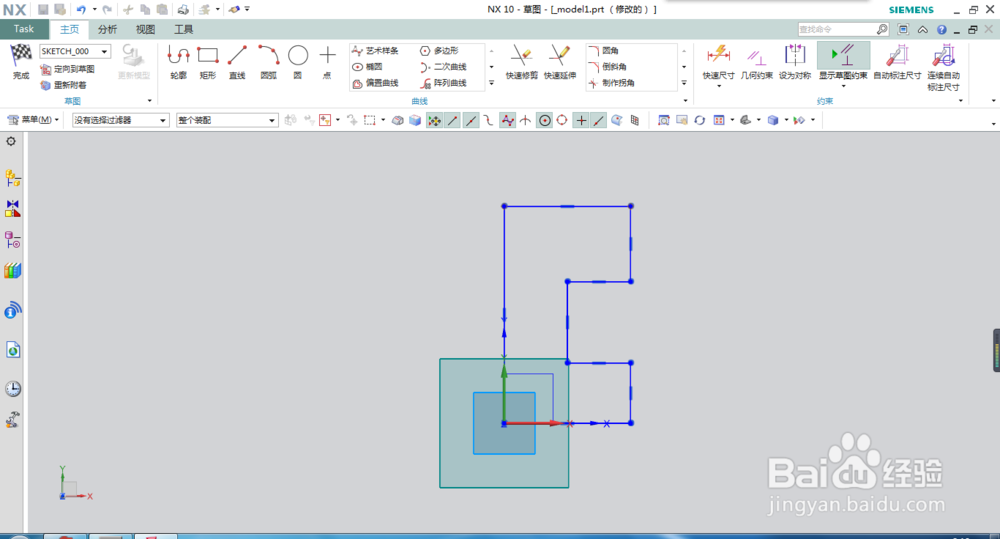The image size is (1000, 539).
Task: Toggle the snap midpoint option
Action: [x=471, y=120]
